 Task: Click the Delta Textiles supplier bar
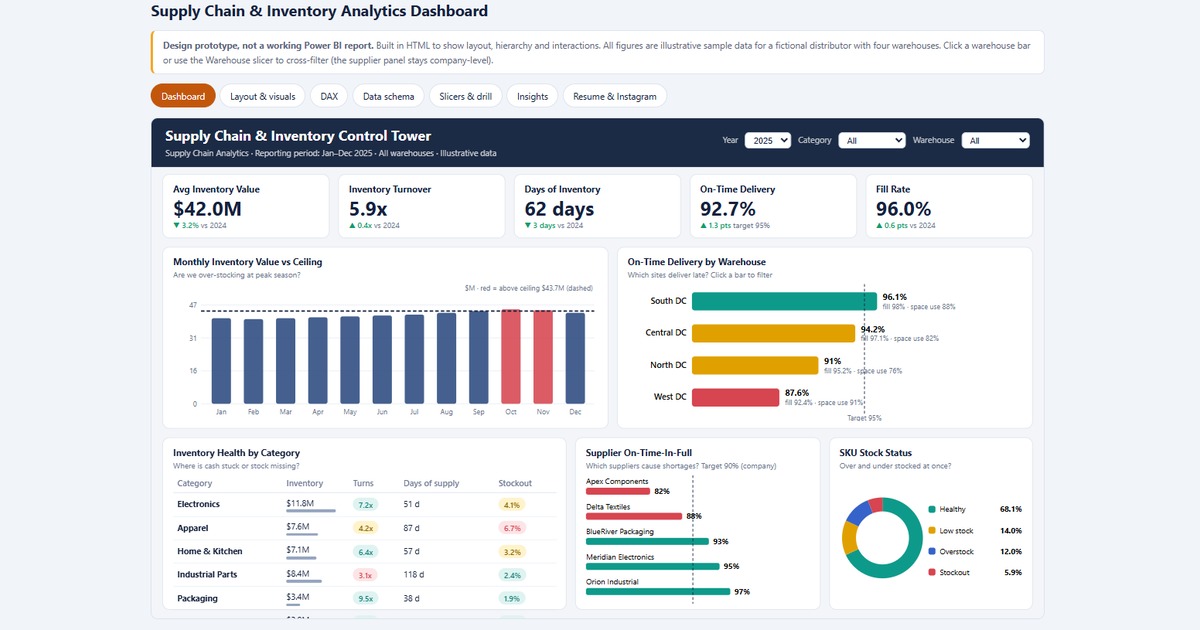tap(635, 516)
